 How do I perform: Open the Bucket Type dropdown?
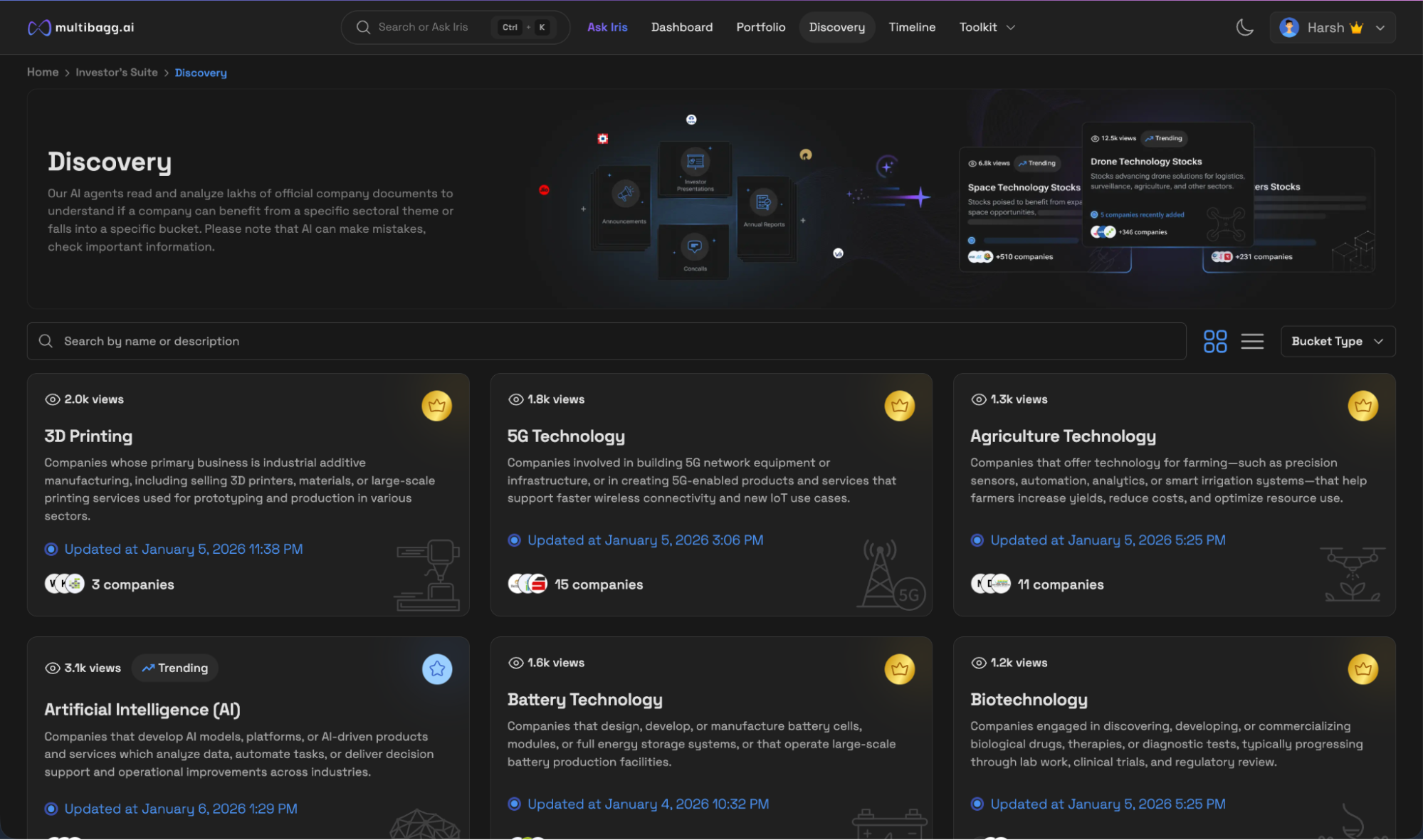click(1337, 341)
